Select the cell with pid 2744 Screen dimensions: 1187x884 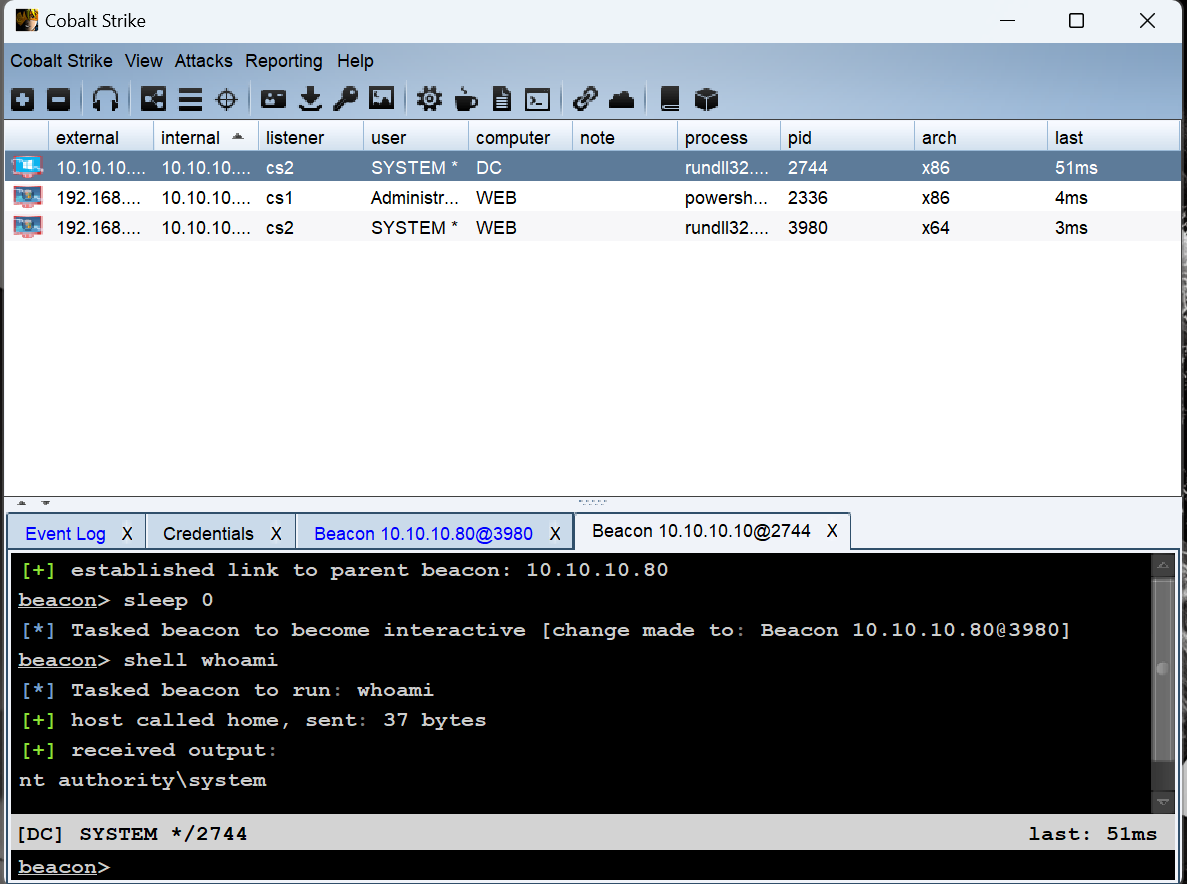pos(847,167)
